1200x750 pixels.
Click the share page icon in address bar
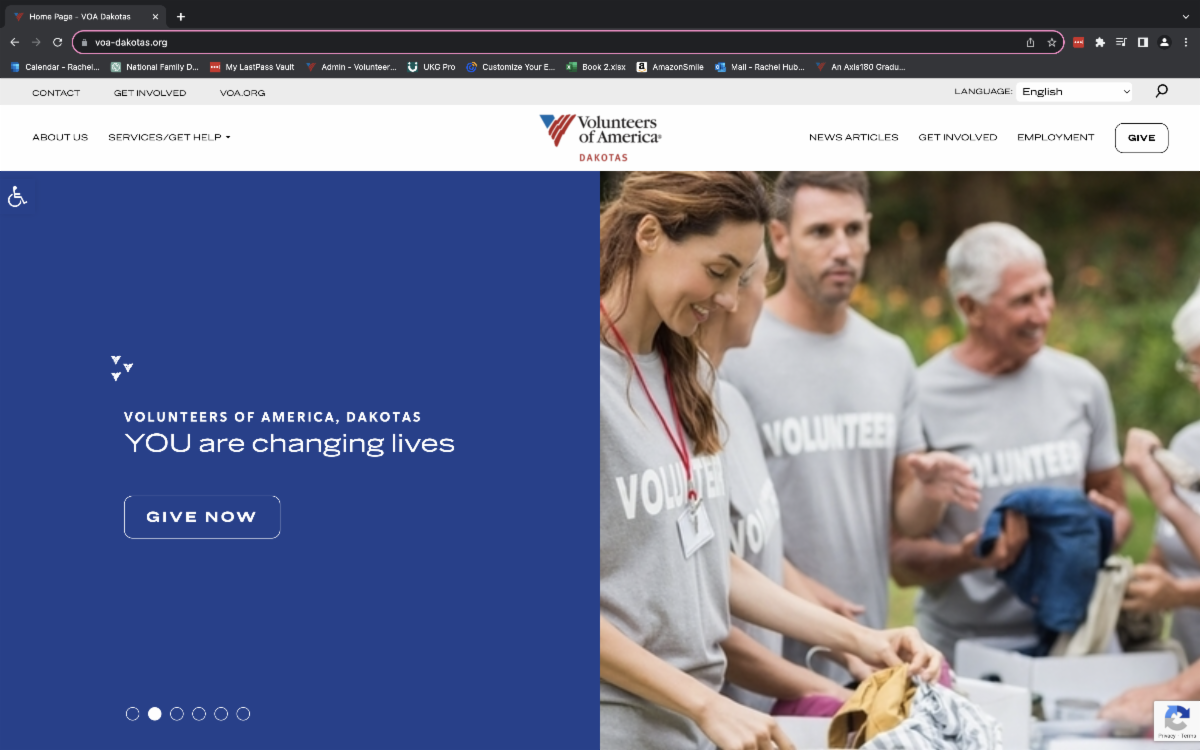point(1030,42)
